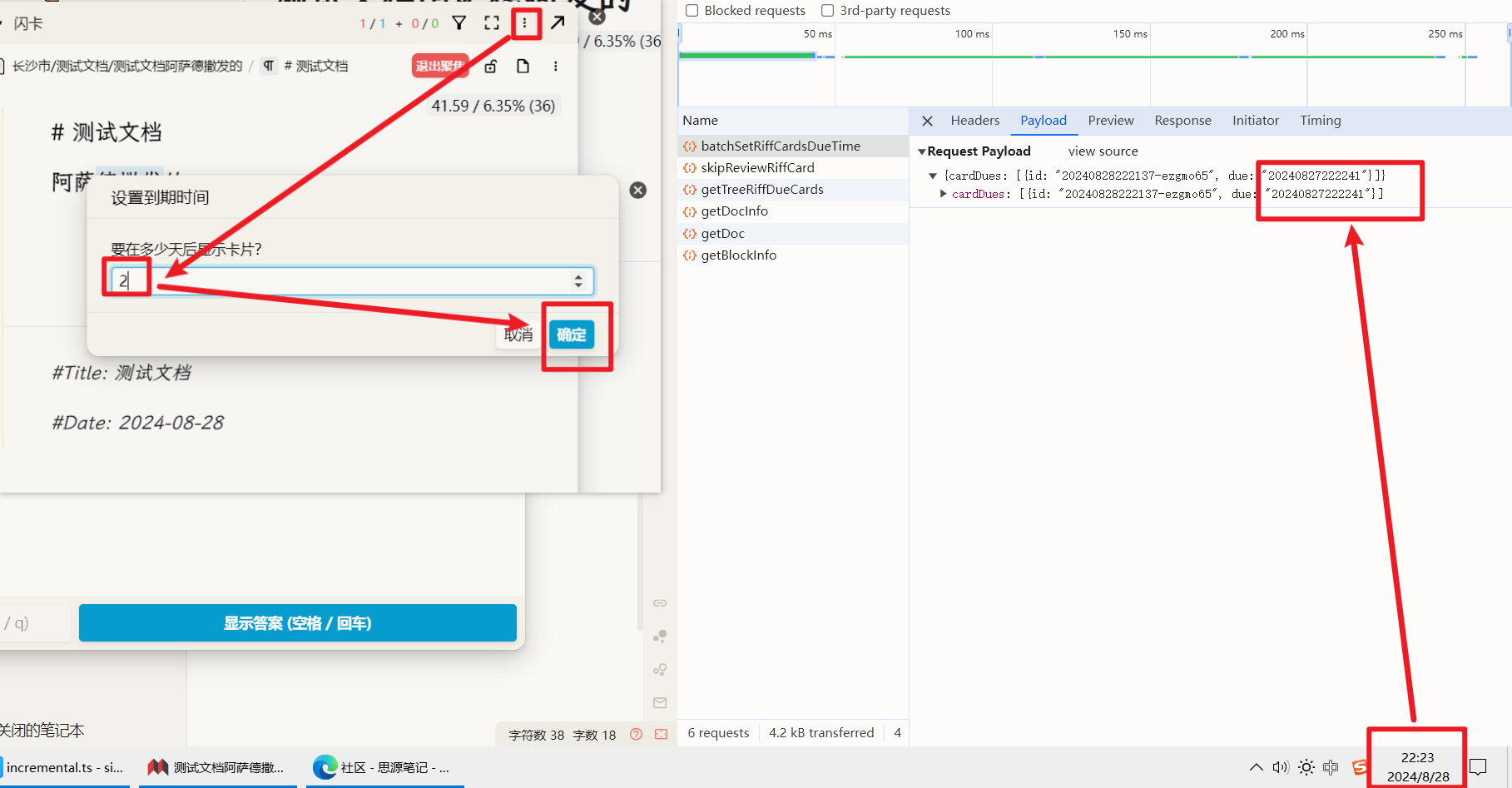Click the document page icon in breadcrumb bar
The image size is (1512, 788).
coord(523,66)
